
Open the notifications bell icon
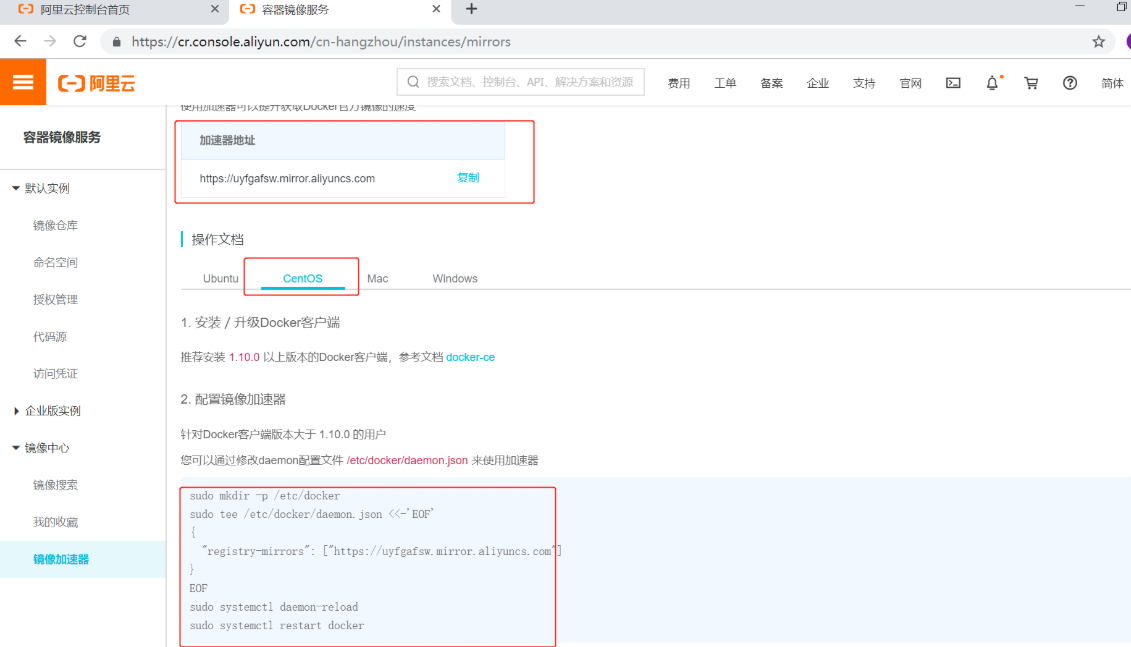pos(991,83)
